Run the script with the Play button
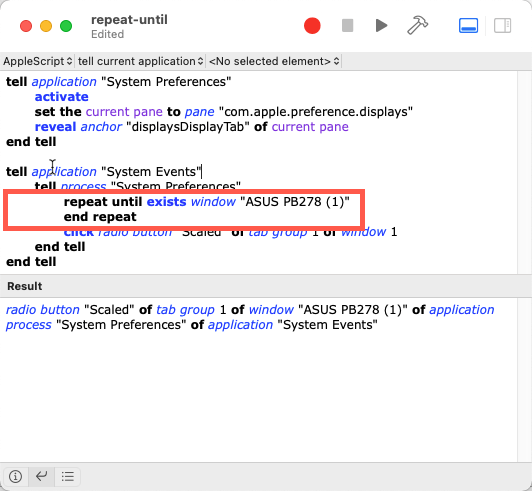The image size is (532, 491). 381,26
